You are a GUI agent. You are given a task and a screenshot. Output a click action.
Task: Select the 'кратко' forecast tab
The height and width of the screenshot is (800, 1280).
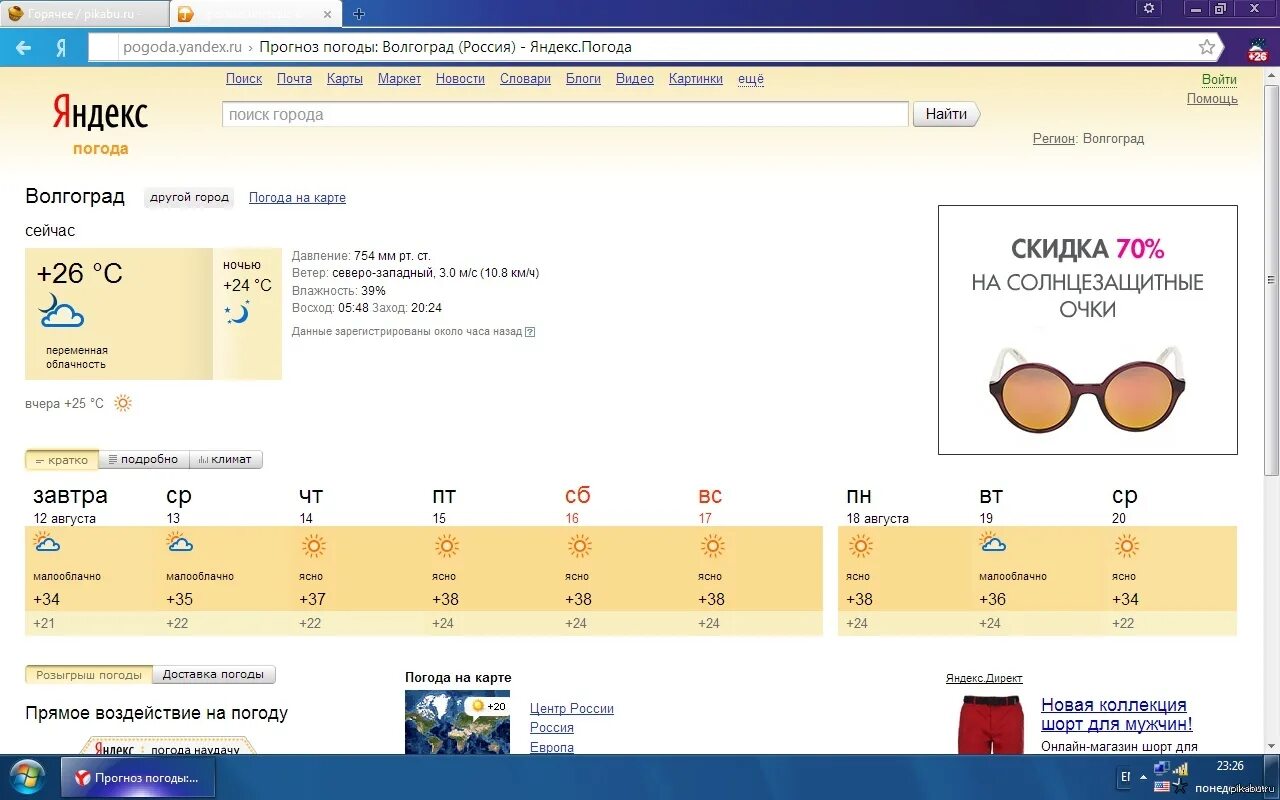click(62, 460)
